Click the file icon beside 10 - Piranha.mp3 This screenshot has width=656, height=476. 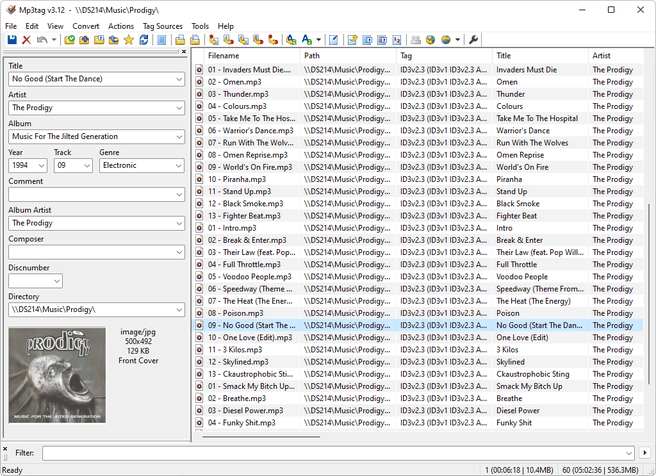(x=199, y=179)
